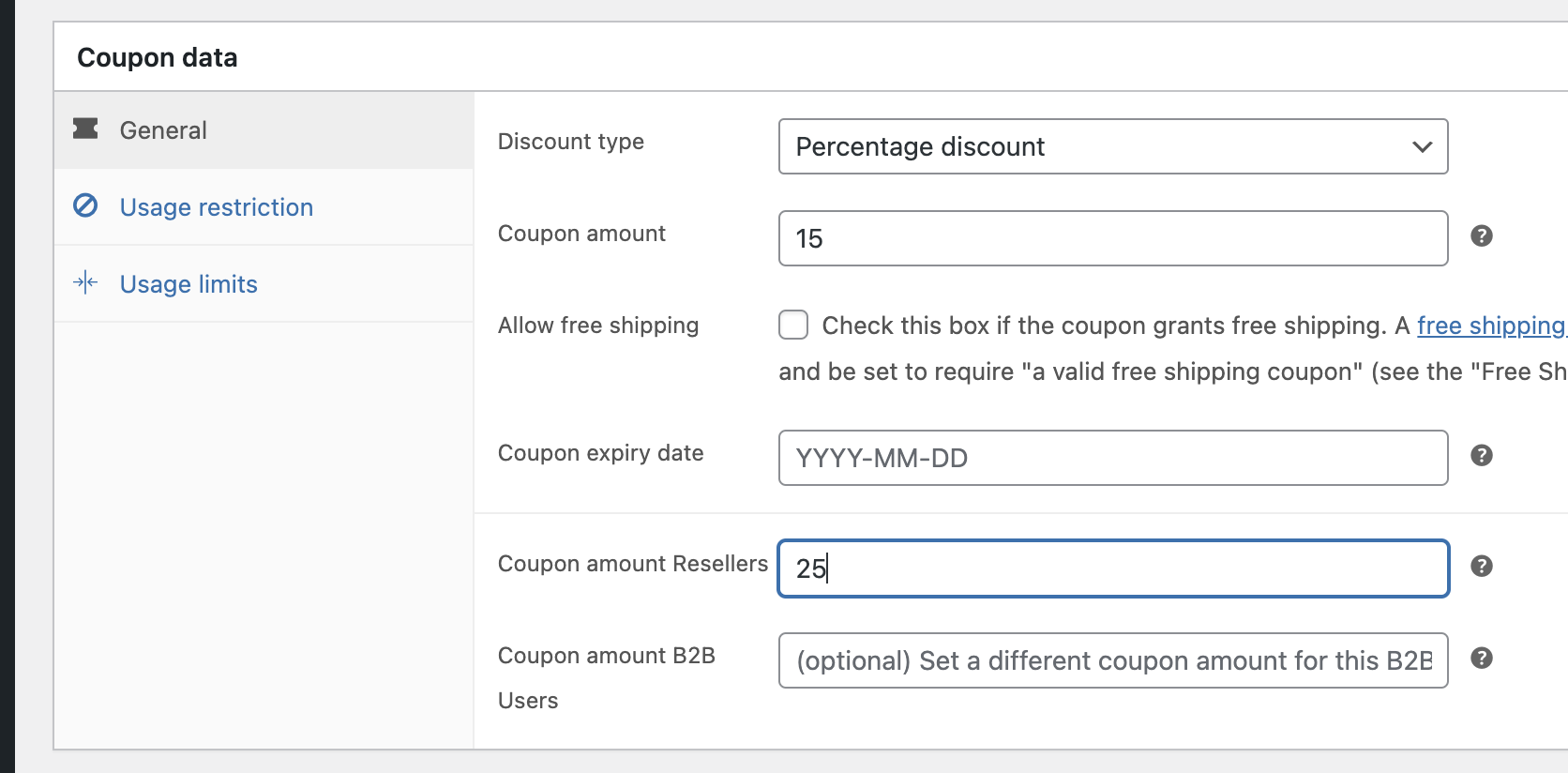Screen dimensions: 1568x773
Task: Click the Coupon expiry date field
Action: [x=1113, y=458]
